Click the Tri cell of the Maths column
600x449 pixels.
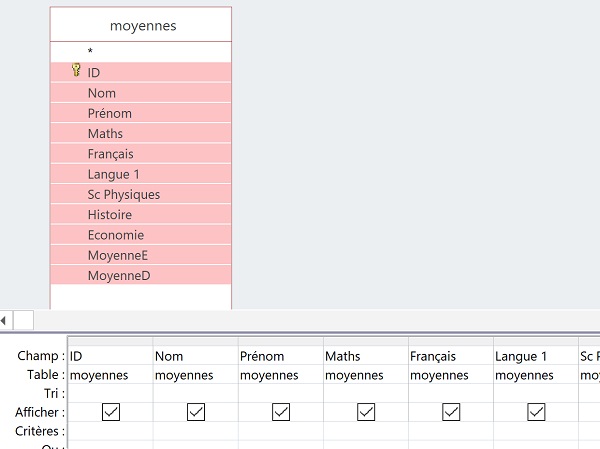[365, 393]
